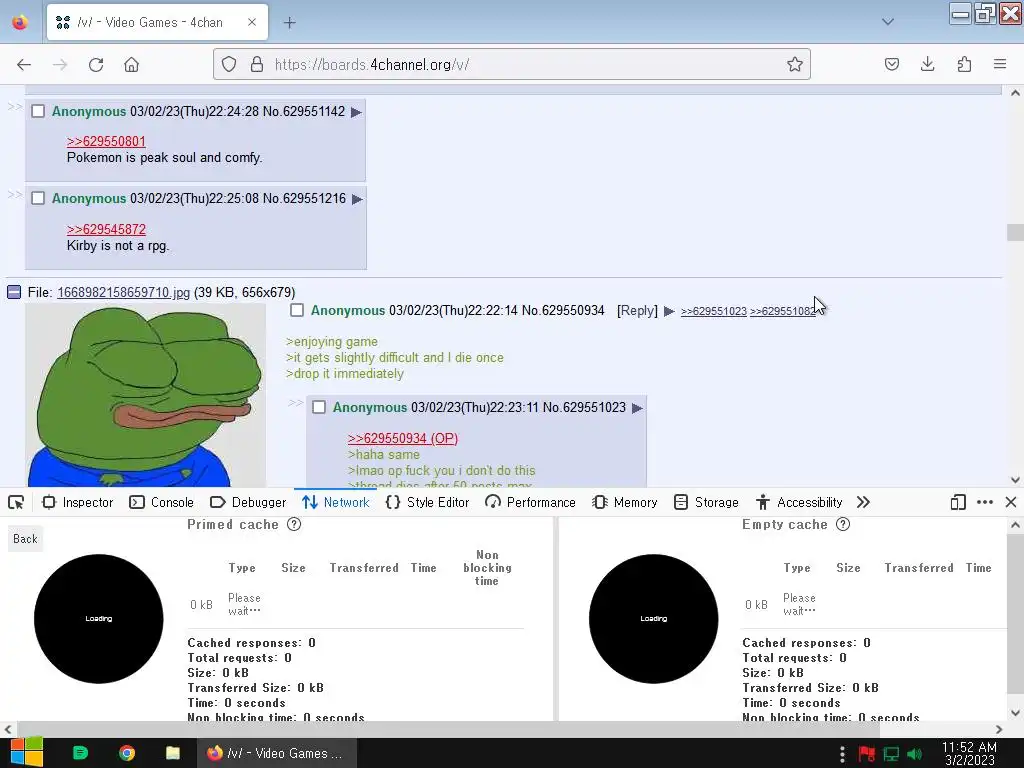Switch to the Debugger tab

point(248,502)
